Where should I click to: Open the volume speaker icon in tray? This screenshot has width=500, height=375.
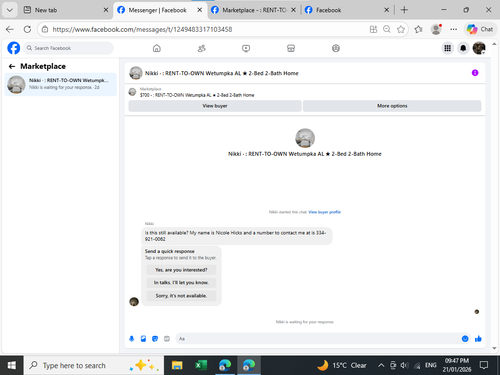[x=405, y=365]
